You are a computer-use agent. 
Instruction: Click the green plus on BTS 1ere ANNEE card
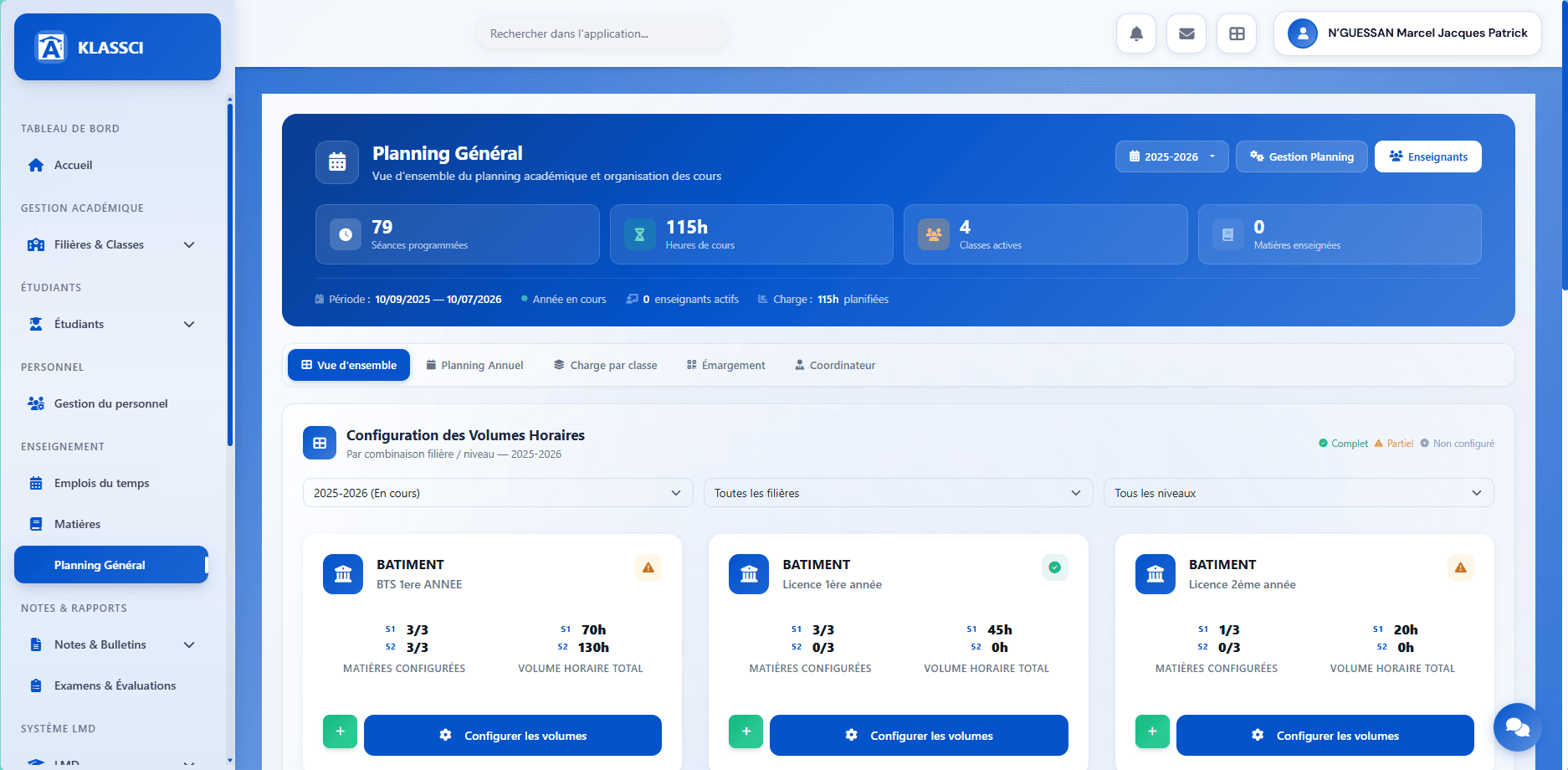coord(340,731)
